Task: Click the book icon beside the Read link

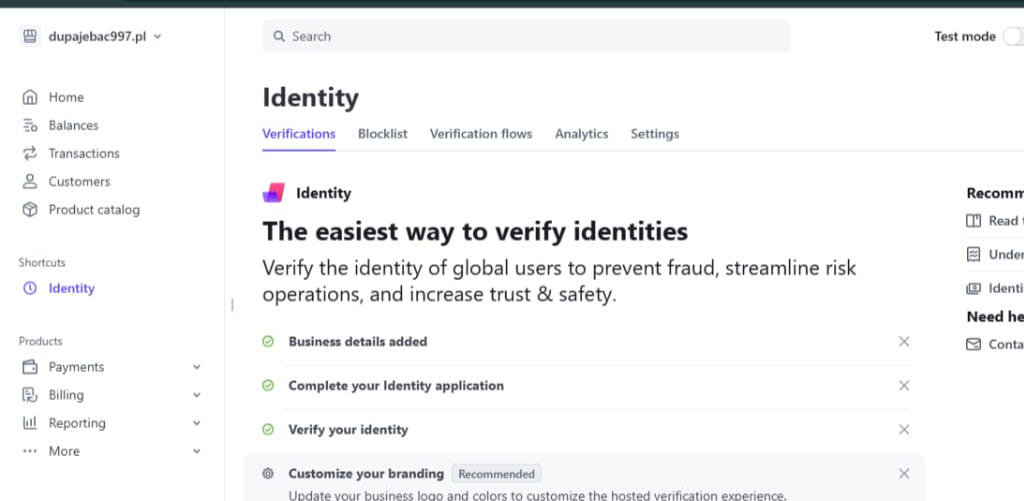Action: pyautogui.click(x=974, y=221)
